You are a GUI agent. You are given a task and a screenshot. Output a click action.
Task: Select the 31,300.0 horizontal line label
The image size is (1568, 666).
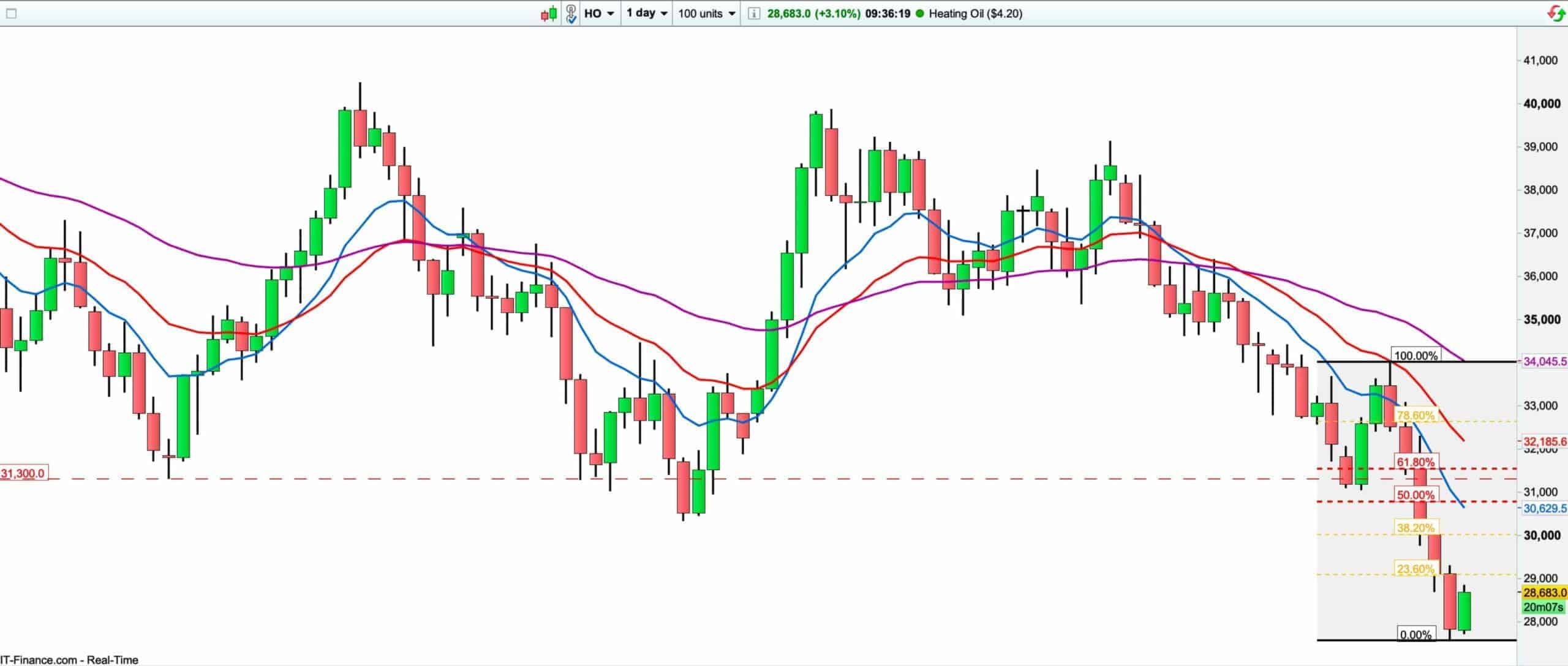pyautogui.click(x=23, y=473)
